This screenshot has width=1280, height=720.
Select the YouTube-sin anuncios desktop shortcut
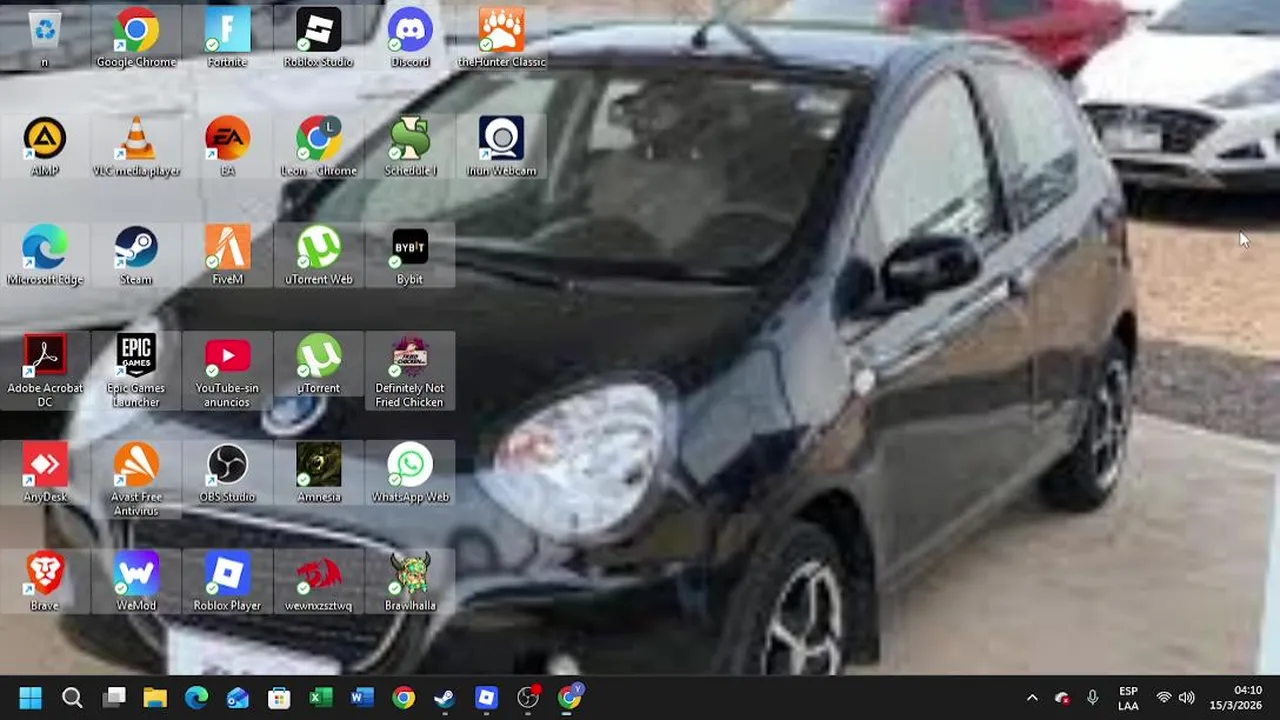[x=227, y=371]
